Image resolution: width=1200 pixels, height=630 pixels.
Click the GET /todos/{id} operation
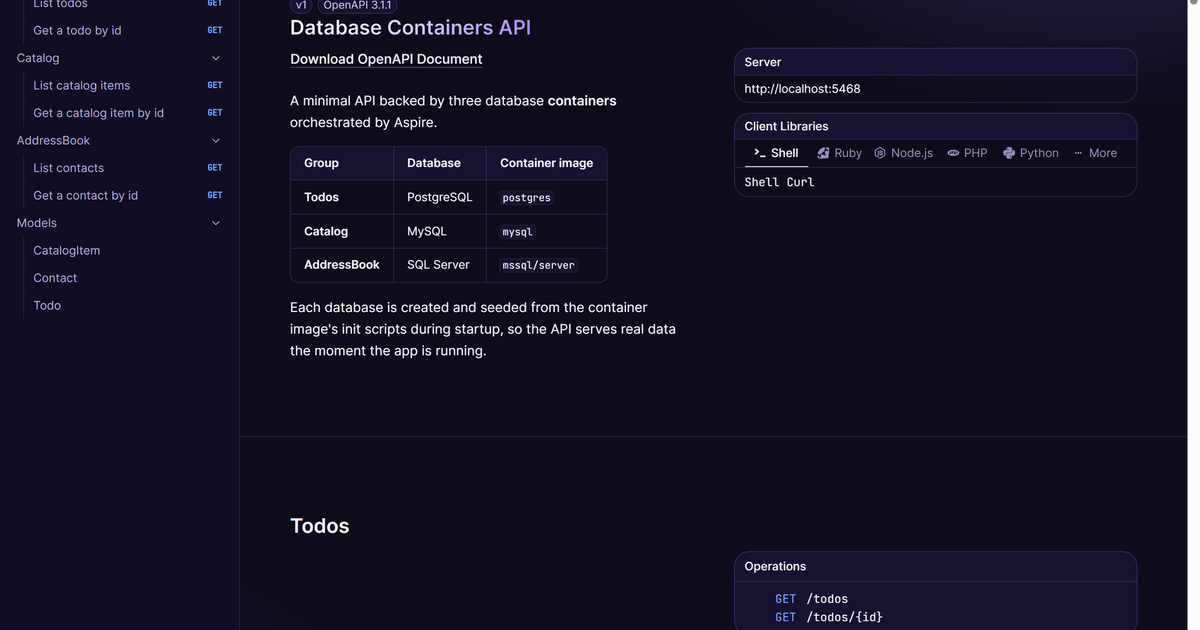click(x=828, y=617)
